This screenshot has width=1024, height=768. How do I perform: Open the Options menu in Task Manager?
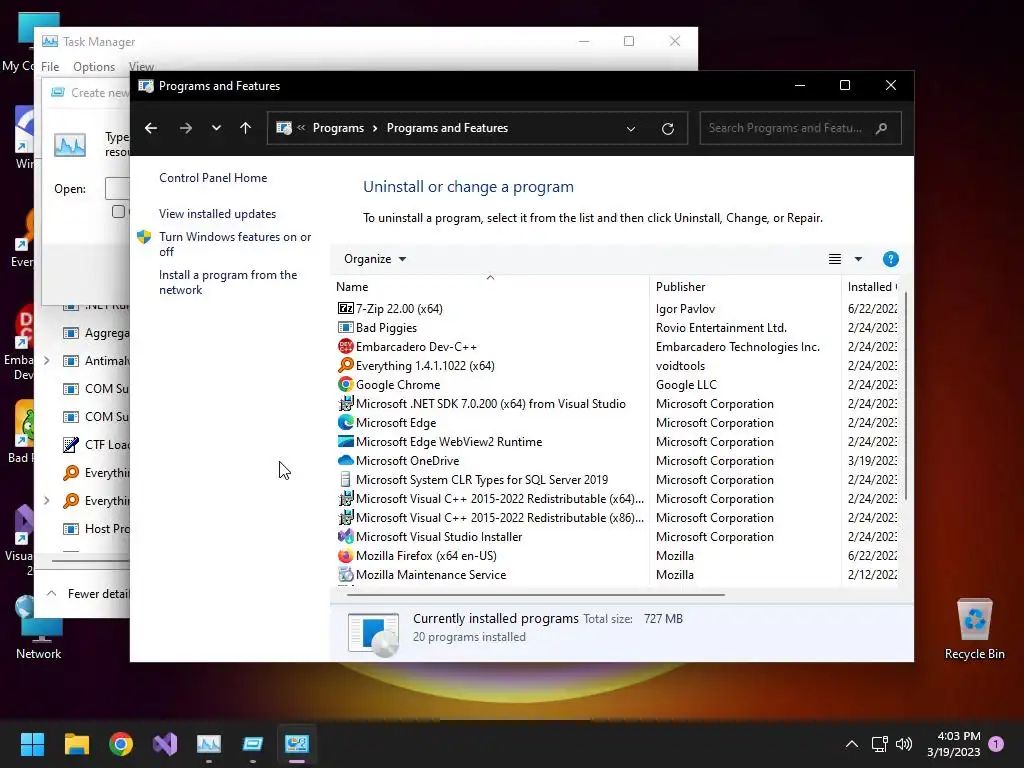click(93, 67)
